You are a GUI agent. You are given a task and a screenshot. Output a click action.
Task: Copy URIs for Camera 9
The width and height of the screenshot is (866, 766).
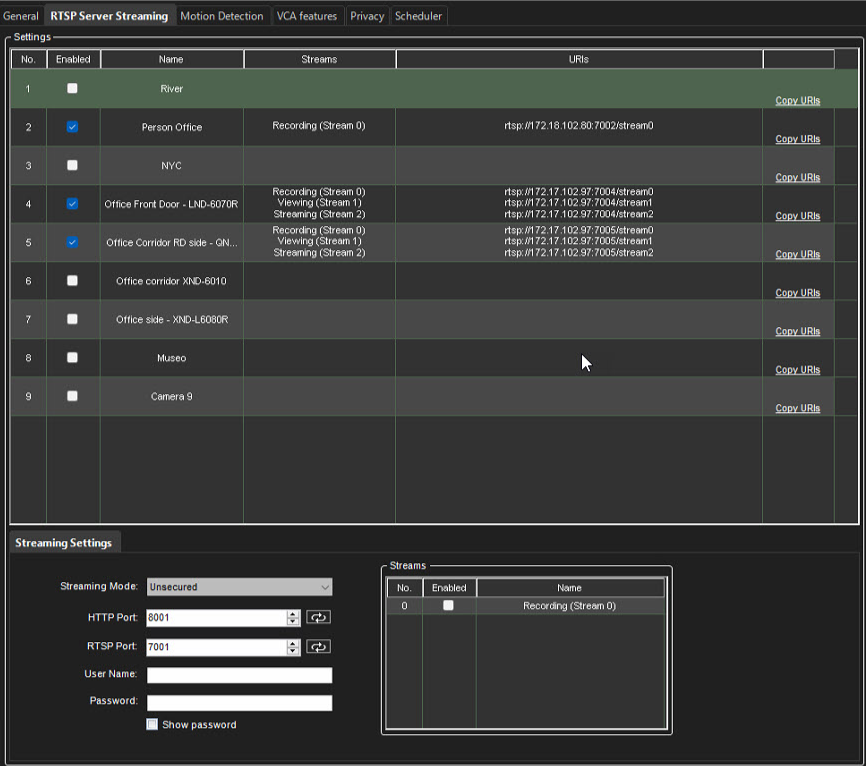[x=797, y=408]
